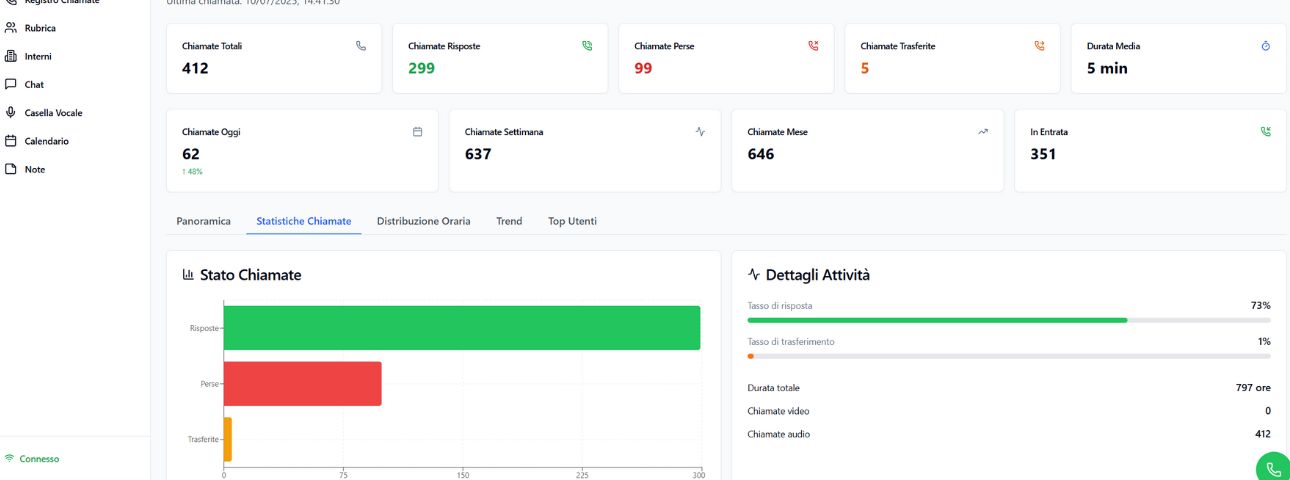1290x480 pixels.
Task: Switch to the Trend tab
Action: tap(509, 221)
